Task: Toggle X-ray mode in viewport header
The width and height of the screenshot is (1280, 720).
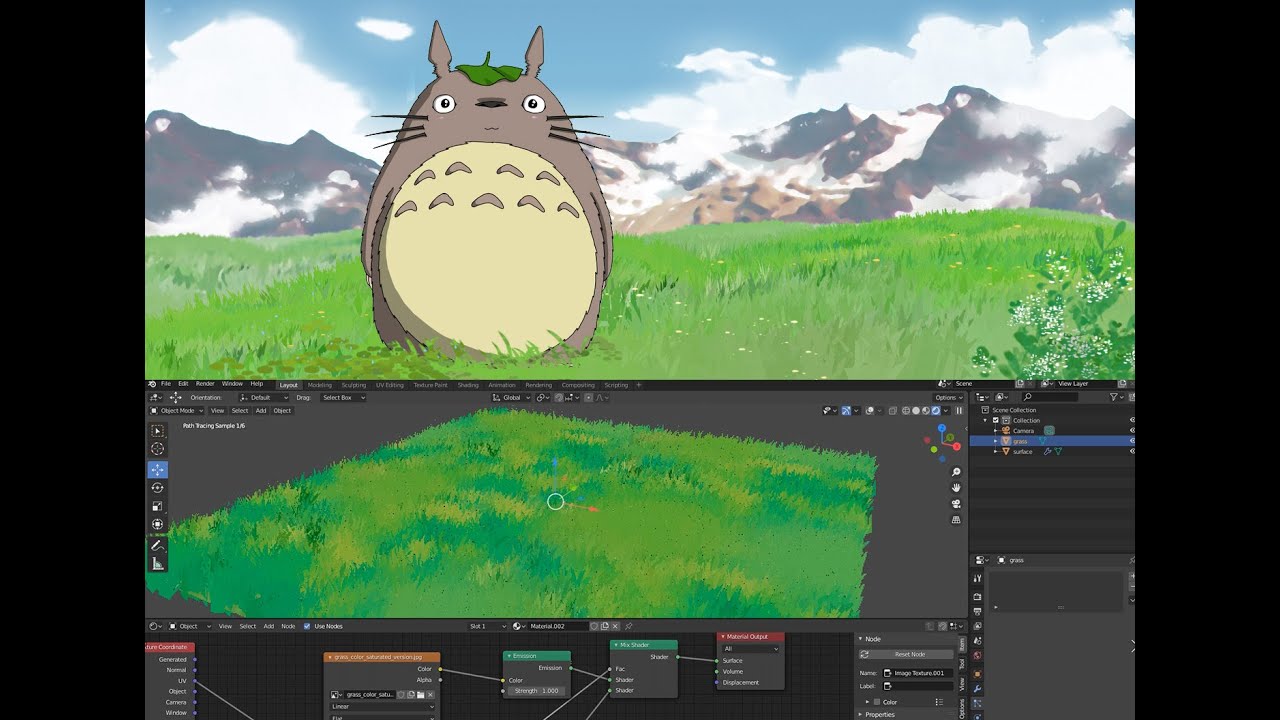Action: pos(893,411)
